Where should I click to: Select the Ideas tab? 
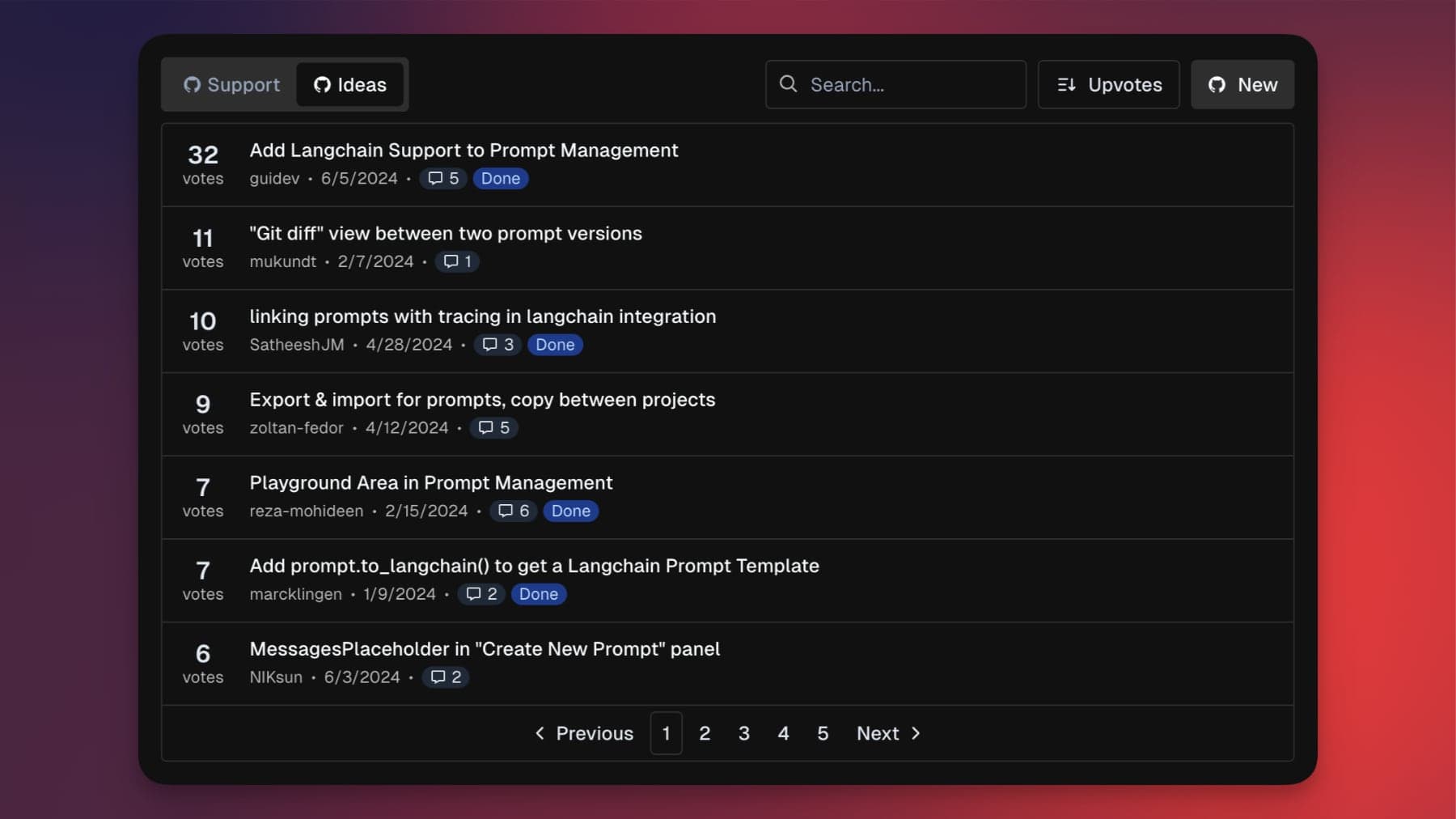(x=350, y=84)
